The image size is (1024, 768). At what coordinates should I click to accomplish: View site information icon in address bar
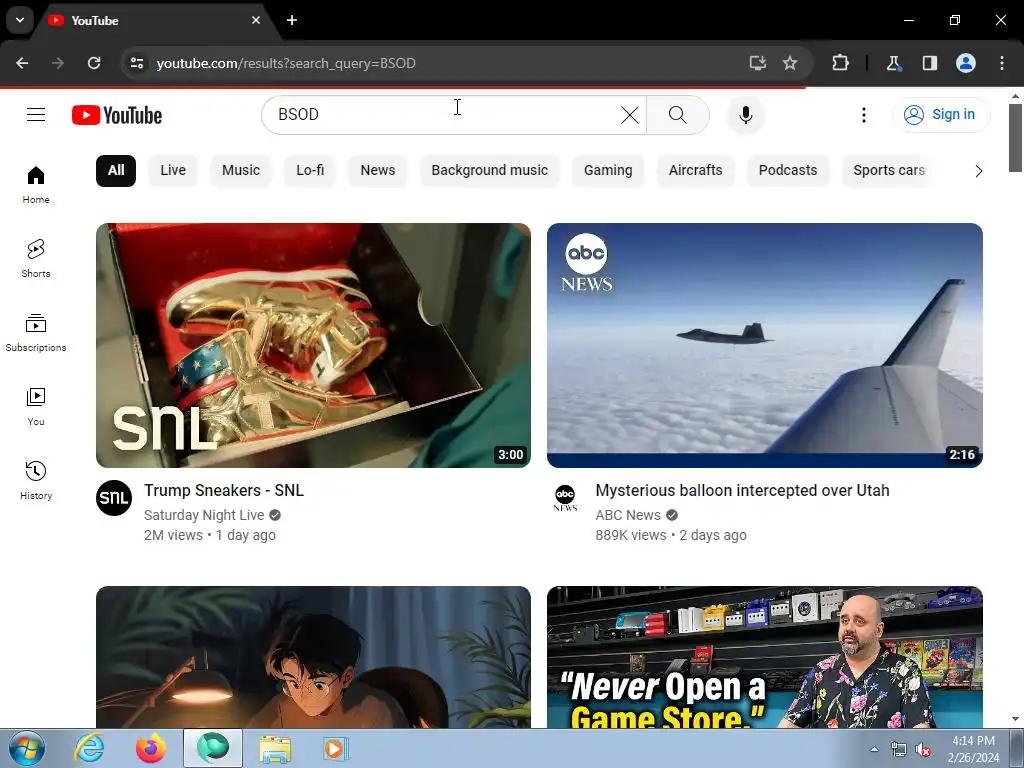137,63
